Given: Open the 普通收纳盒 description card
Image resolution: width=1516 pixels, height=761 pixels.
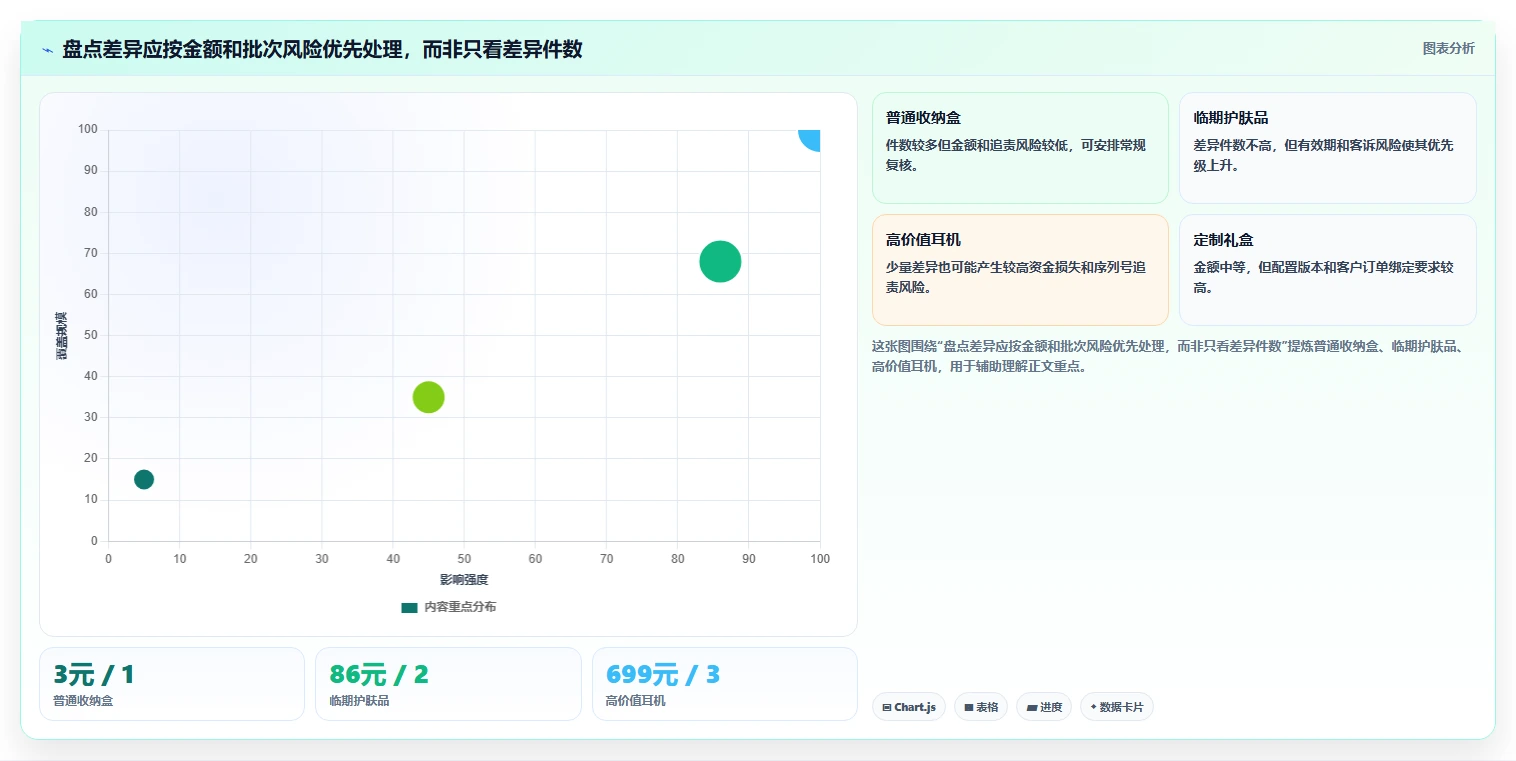Looking at the screenshot, I should coord(1020,148).
